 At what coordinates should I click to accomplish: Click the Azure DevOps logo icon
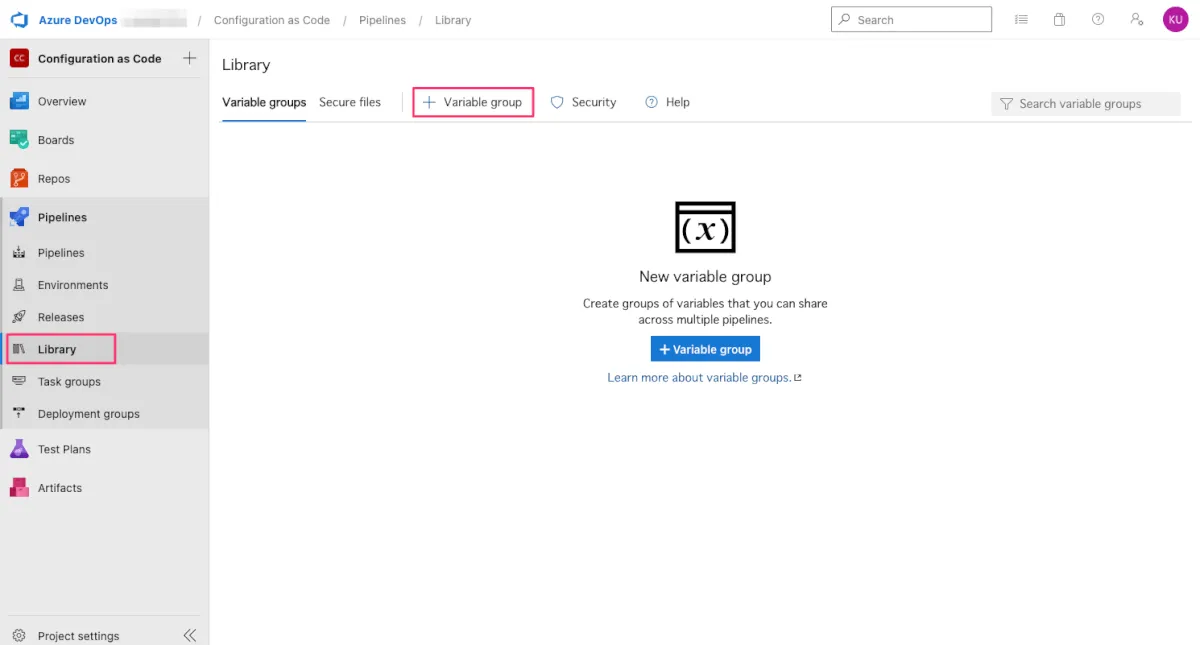(x=19, y=20)
